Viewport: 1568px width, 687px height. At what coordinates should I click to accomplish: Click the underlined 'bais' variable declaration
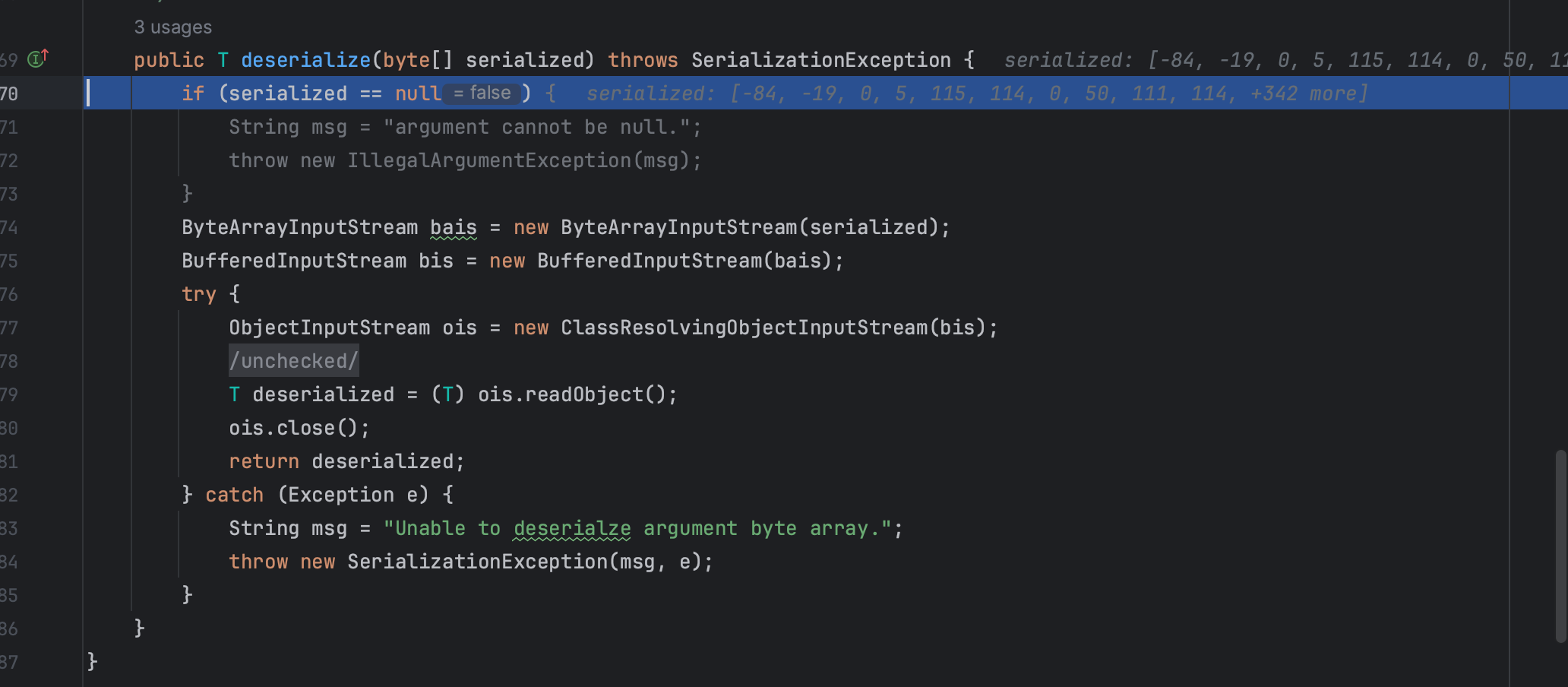click(x=454, y=227)
